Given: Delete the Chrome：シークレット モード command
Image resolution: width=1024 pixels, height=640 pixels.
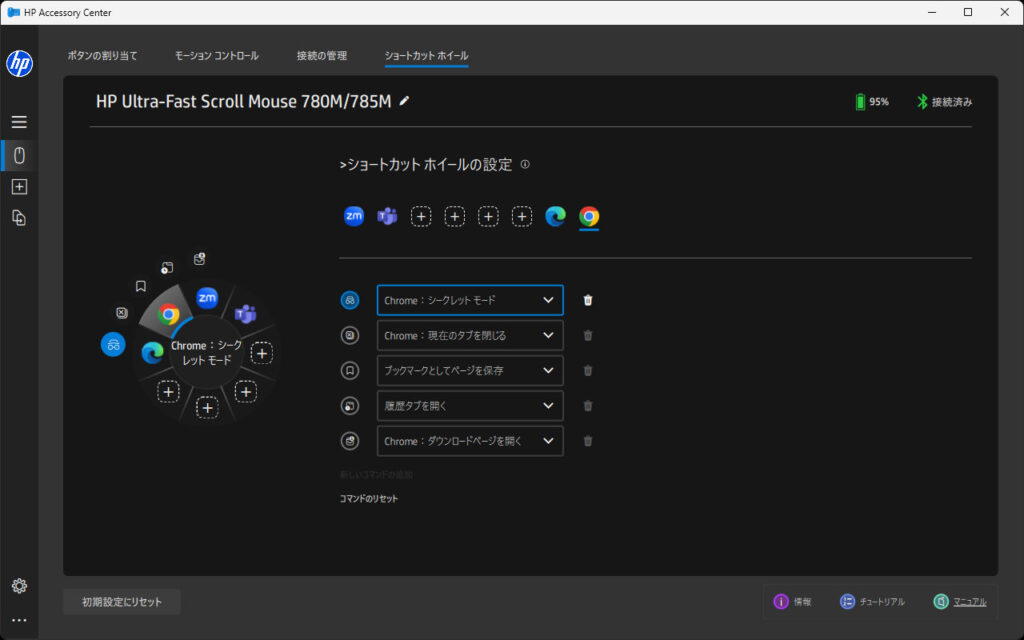Looking at the screenshot, I should coord(588,300).
